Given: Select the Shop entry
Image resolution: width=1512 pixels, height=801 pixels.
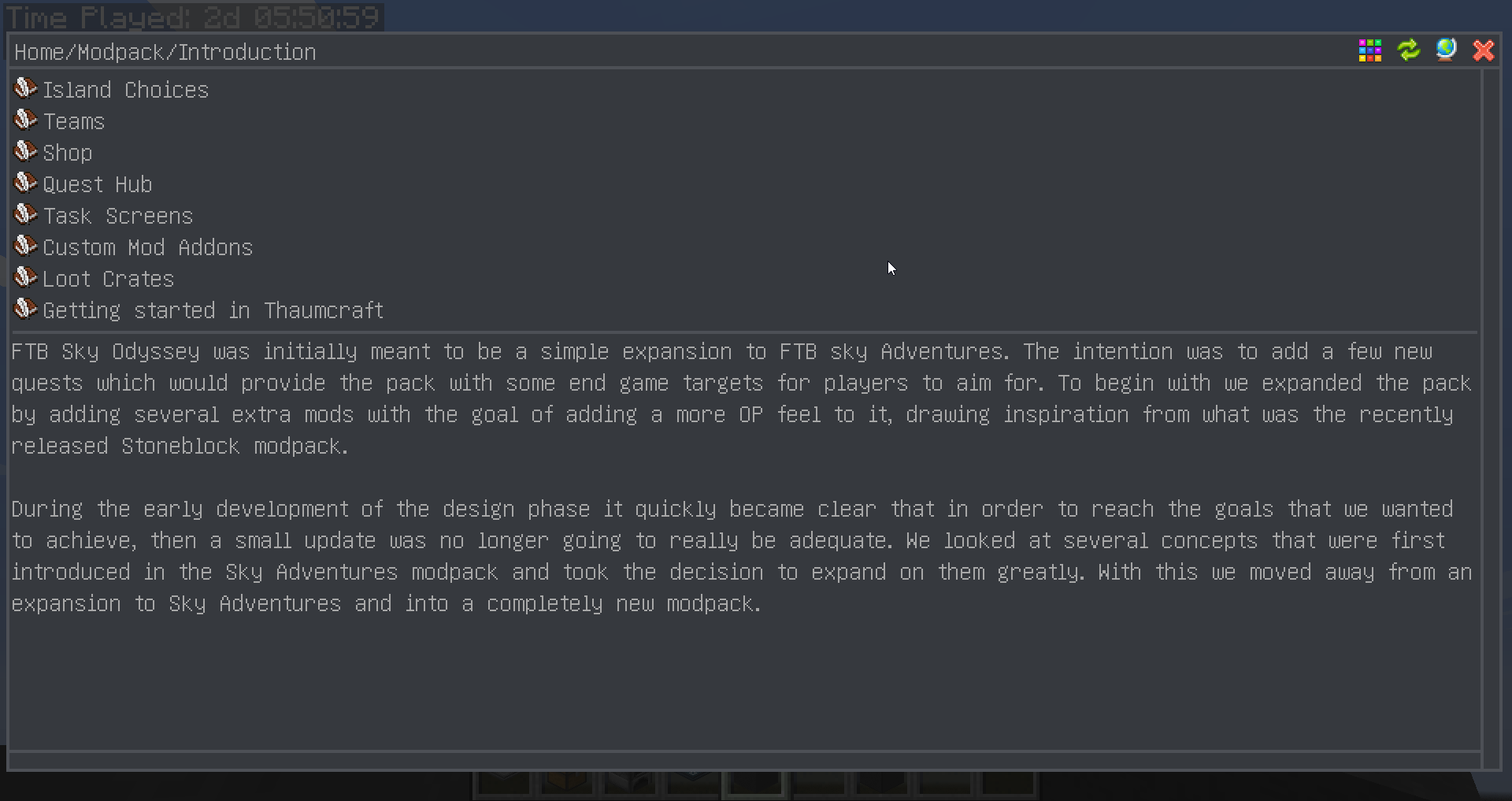Looking at the screenshot, I should click(x=67, y=154).
